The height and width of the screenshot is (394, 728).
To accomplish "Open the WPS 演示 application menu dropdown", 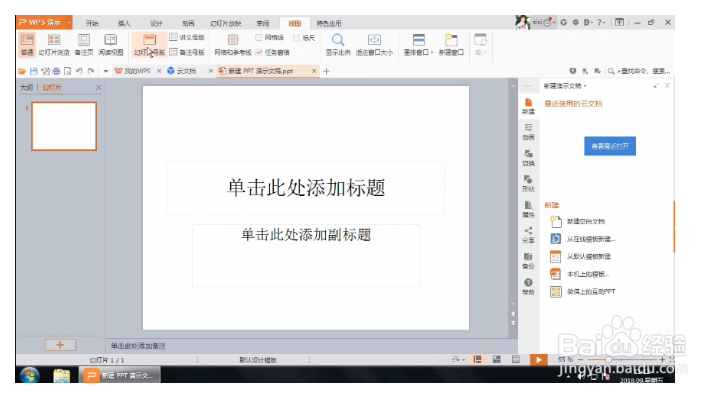I will pos(69,22).
